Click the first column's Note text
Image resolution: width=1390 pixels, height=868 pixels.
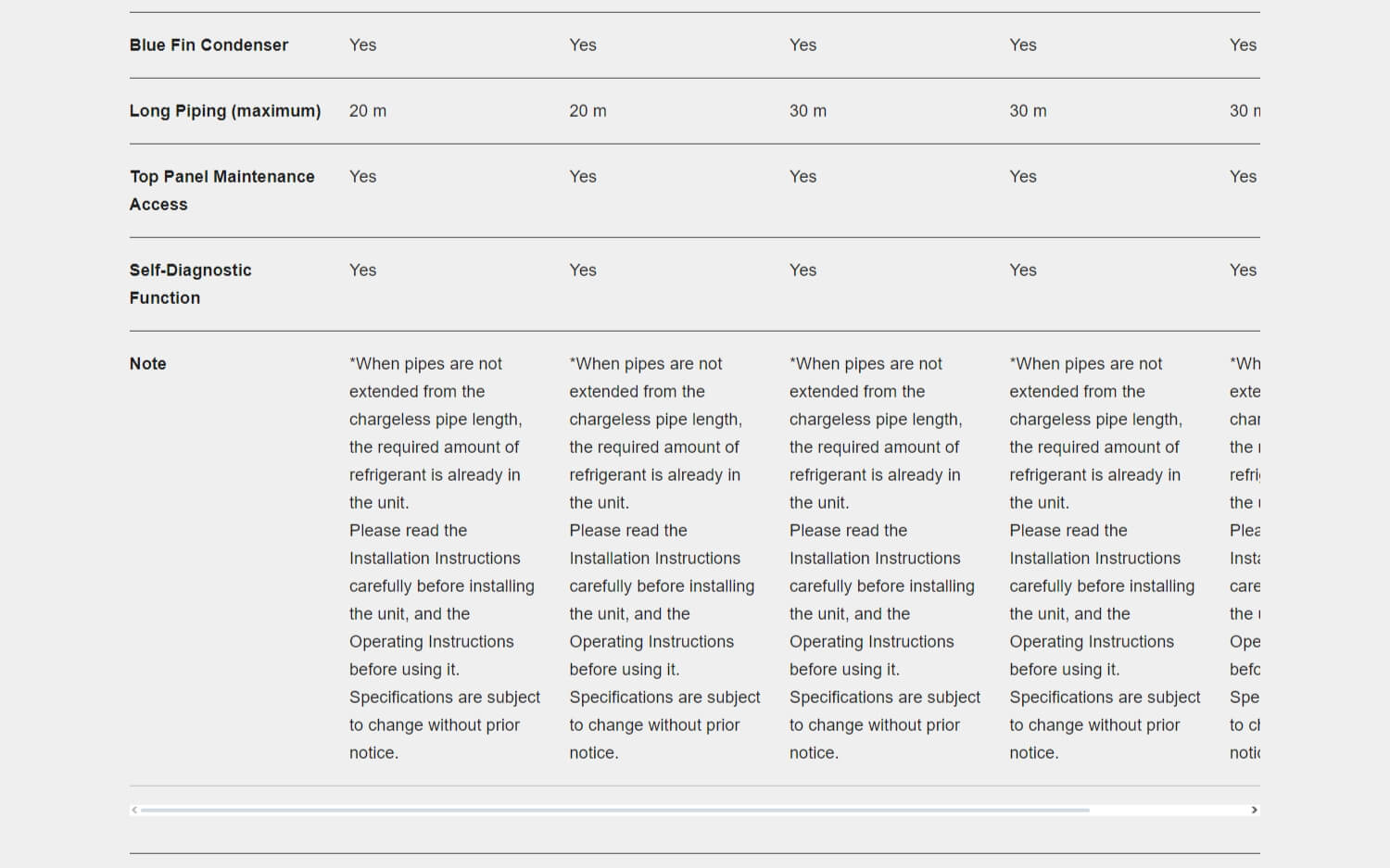click(x=443, y=558)
